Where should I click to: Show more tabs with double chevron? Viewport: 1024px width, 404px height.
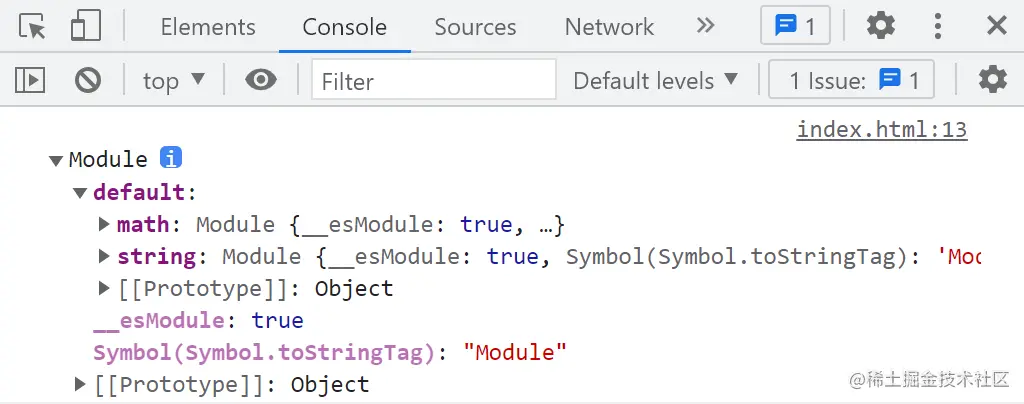(706, 26)
